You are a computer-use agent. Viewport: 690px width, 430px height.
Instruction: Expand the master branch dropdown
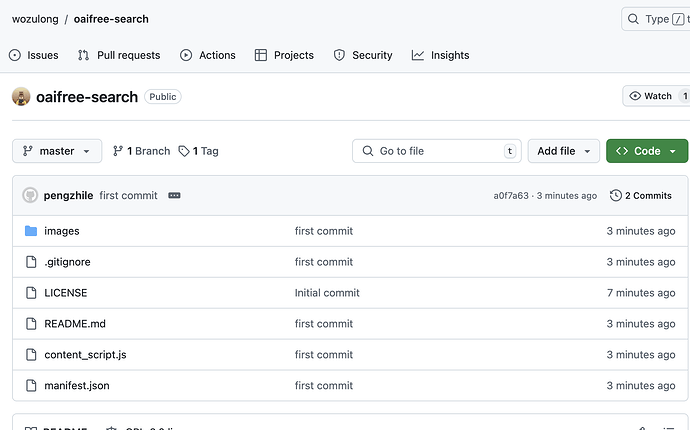[x=57, y=151]
